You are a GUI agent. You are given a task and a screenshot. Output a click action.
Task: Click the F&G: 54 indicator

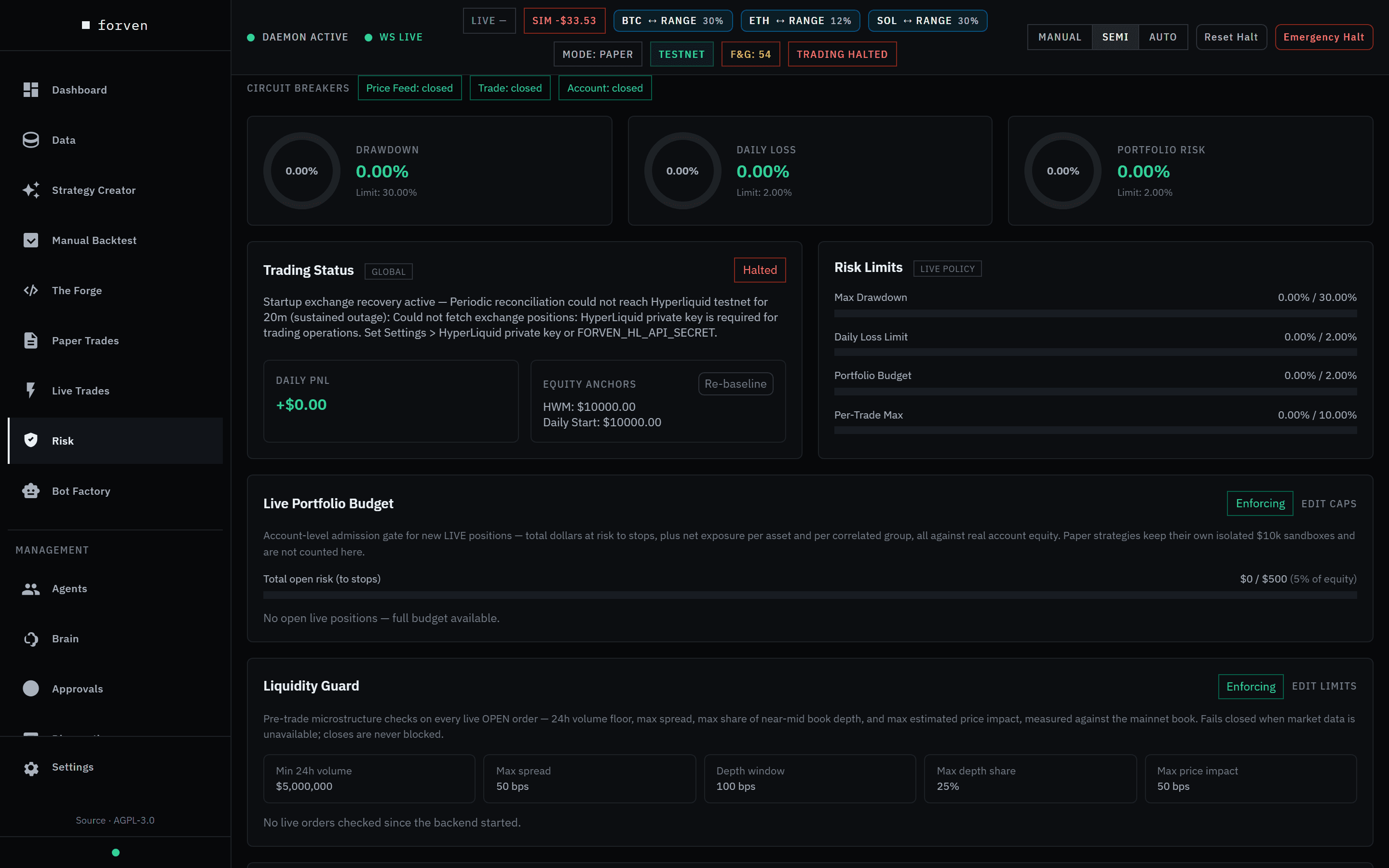(750, 54)
